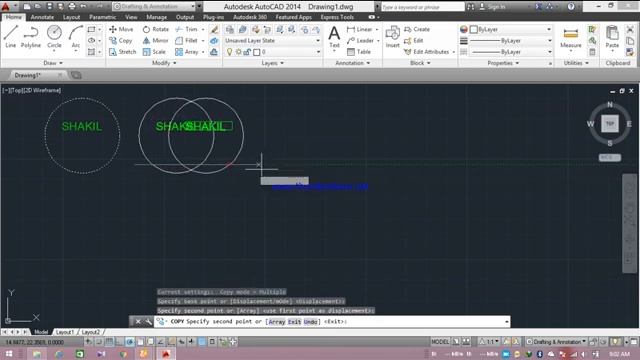Activate the Trim command

(187, 29)
